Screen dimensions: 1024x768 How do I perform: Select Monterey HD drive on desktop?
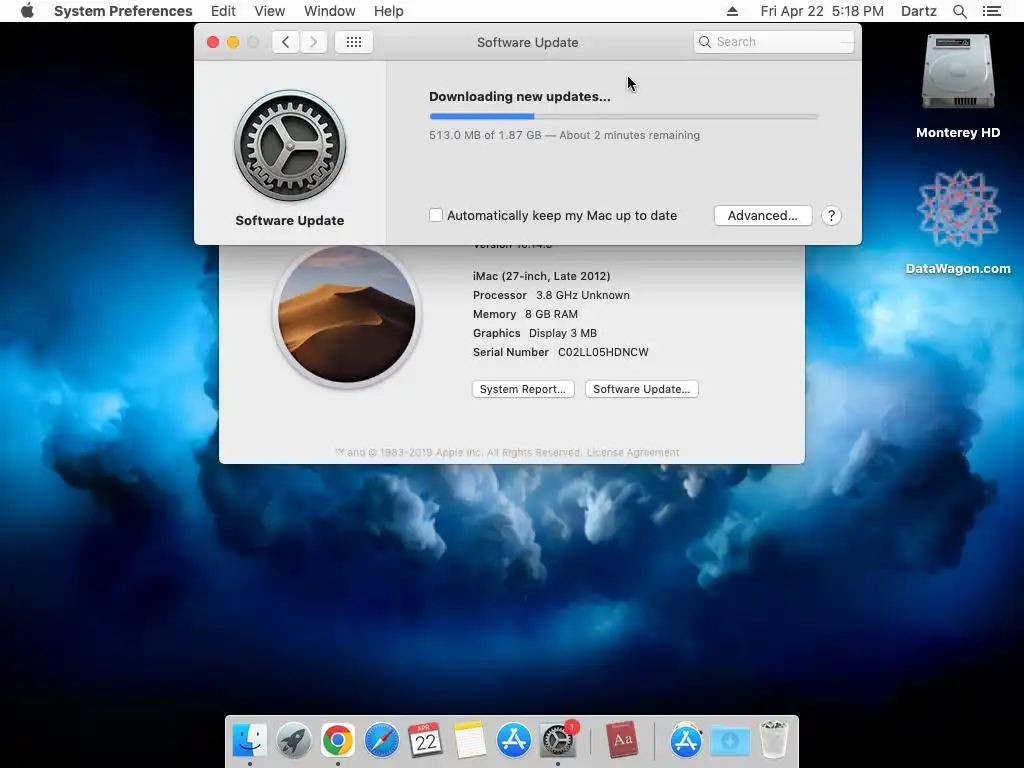pyautogui.click(x=958, y=85)
